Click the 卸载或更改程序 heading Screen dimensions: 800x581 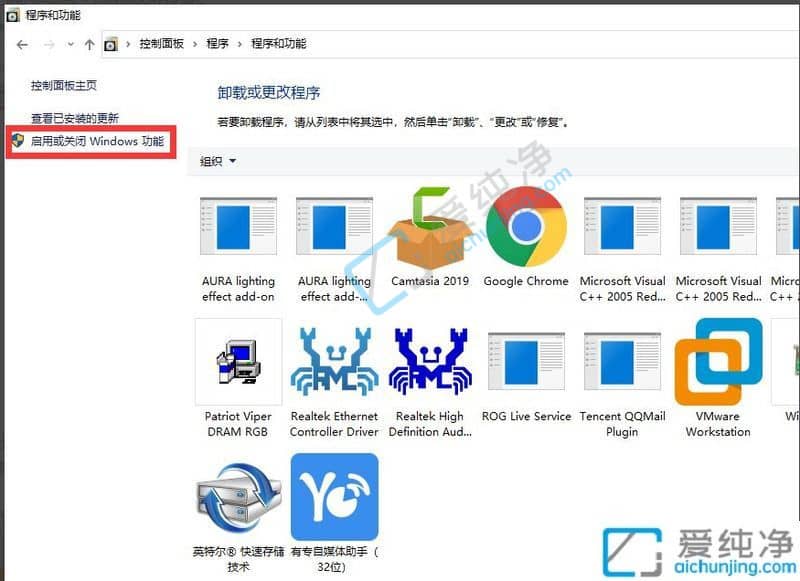269,92
